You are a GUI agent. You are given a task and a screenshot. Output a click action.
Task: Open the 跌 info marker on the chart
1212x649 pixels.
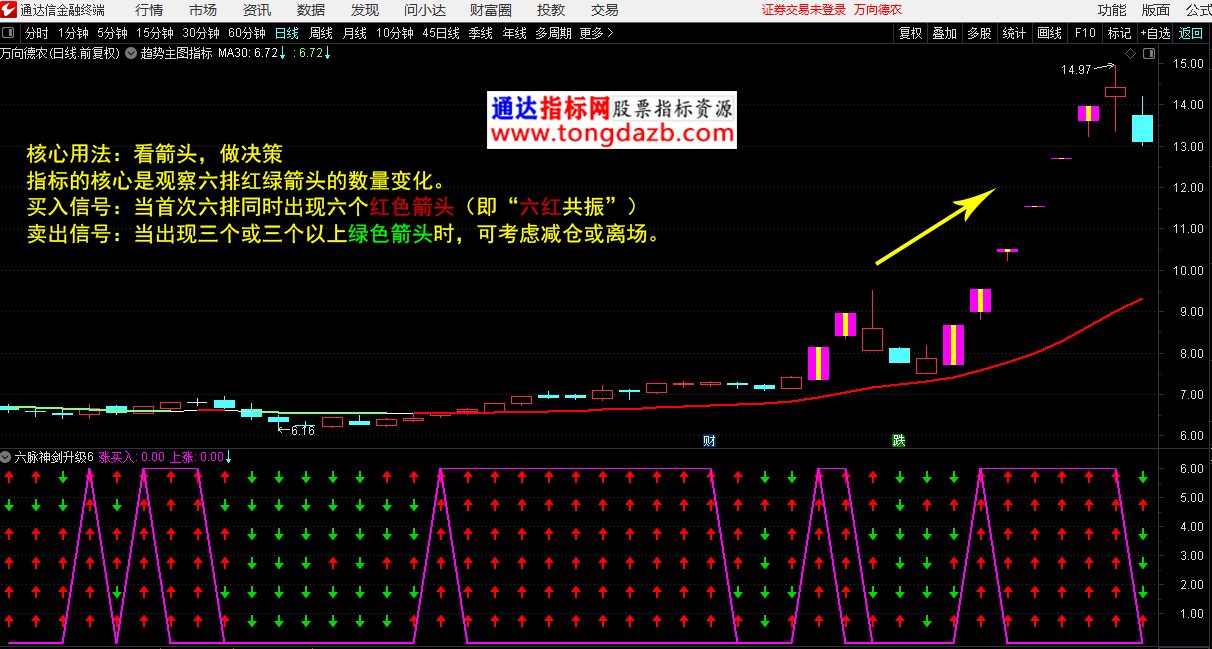[899, 440]
